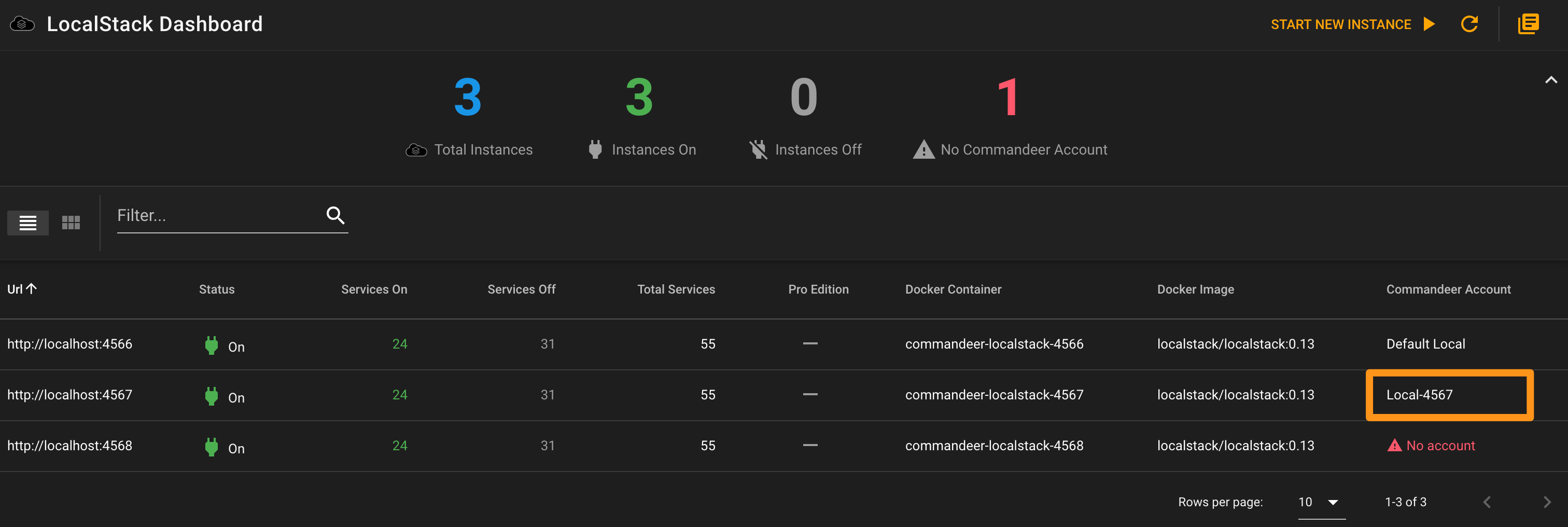The image size is (1568, 527).
Task: Click commandeer-localstack-4568 container name
Action: click(x=994, y=446)
